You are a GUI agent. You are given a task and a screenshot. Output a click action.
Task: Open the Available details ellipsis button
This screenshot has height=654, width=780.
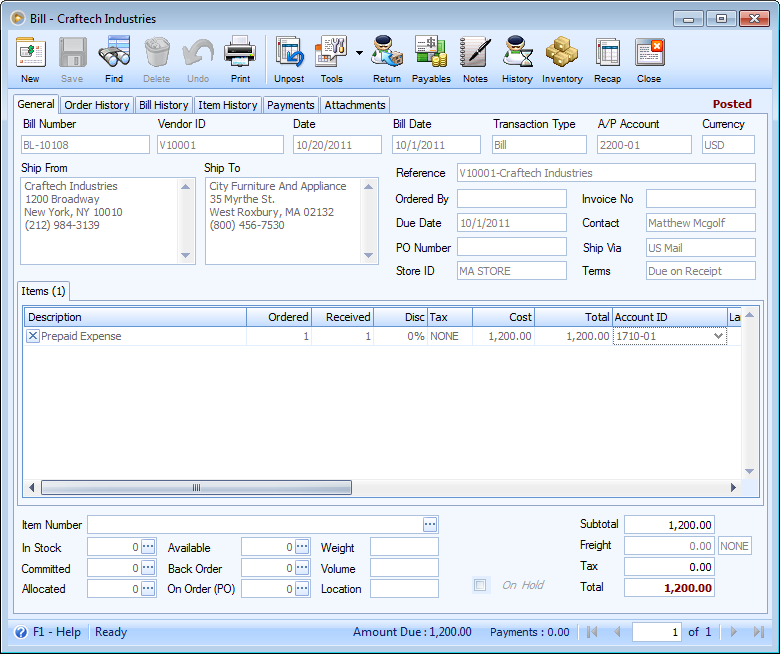click(x=302, y=547)
